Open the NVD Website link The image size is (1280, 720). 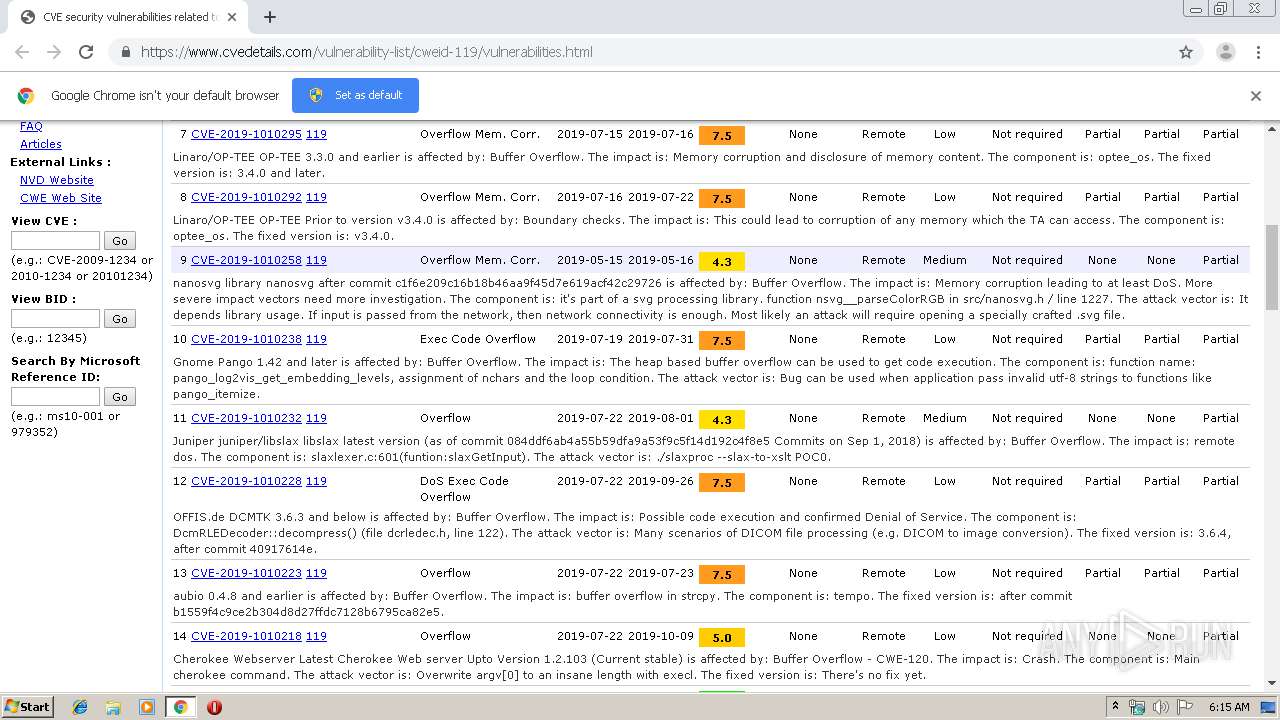[57, 180]
